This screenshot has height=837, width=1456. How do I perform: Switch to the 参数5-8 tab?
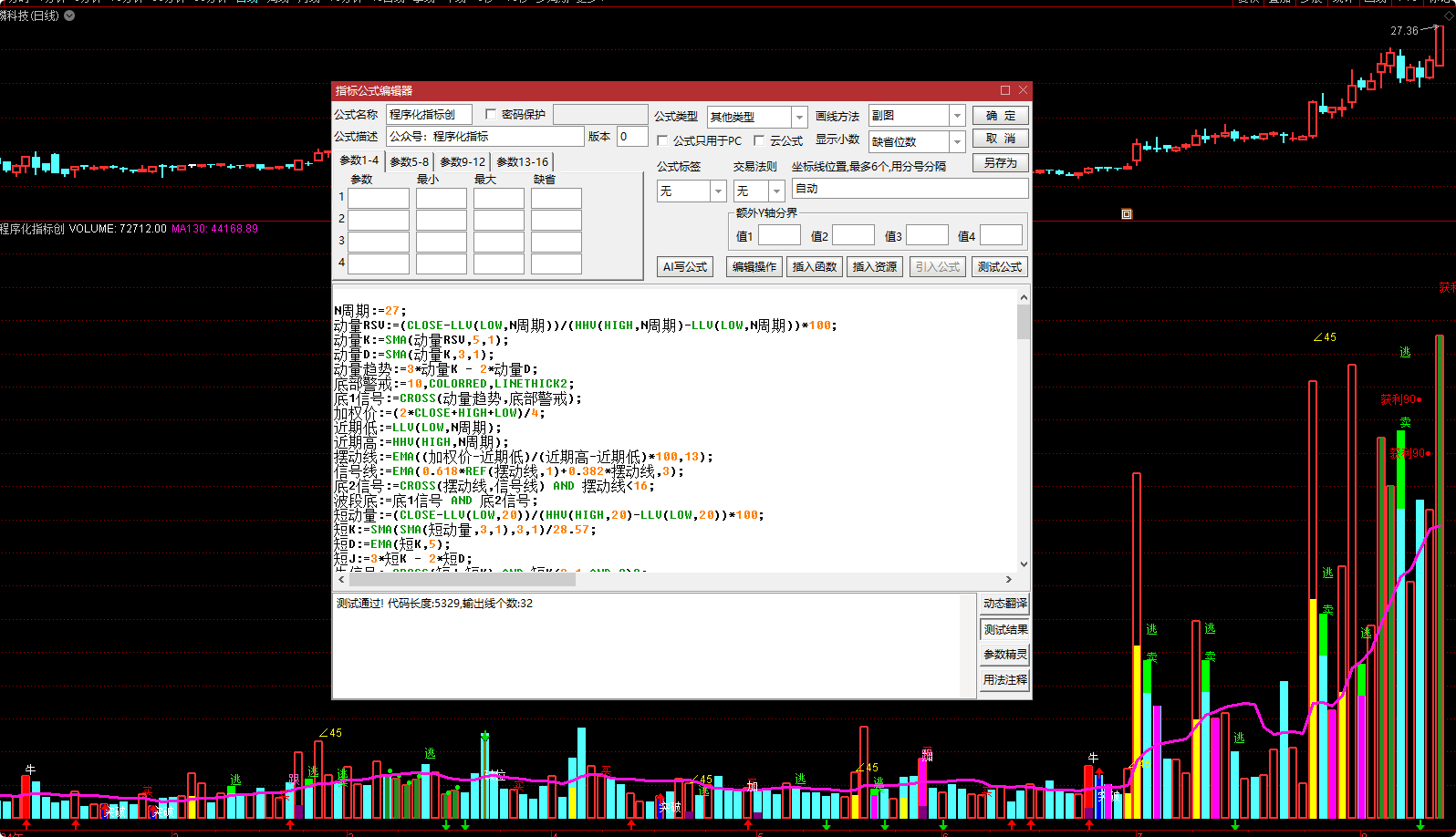click(409, 161)
